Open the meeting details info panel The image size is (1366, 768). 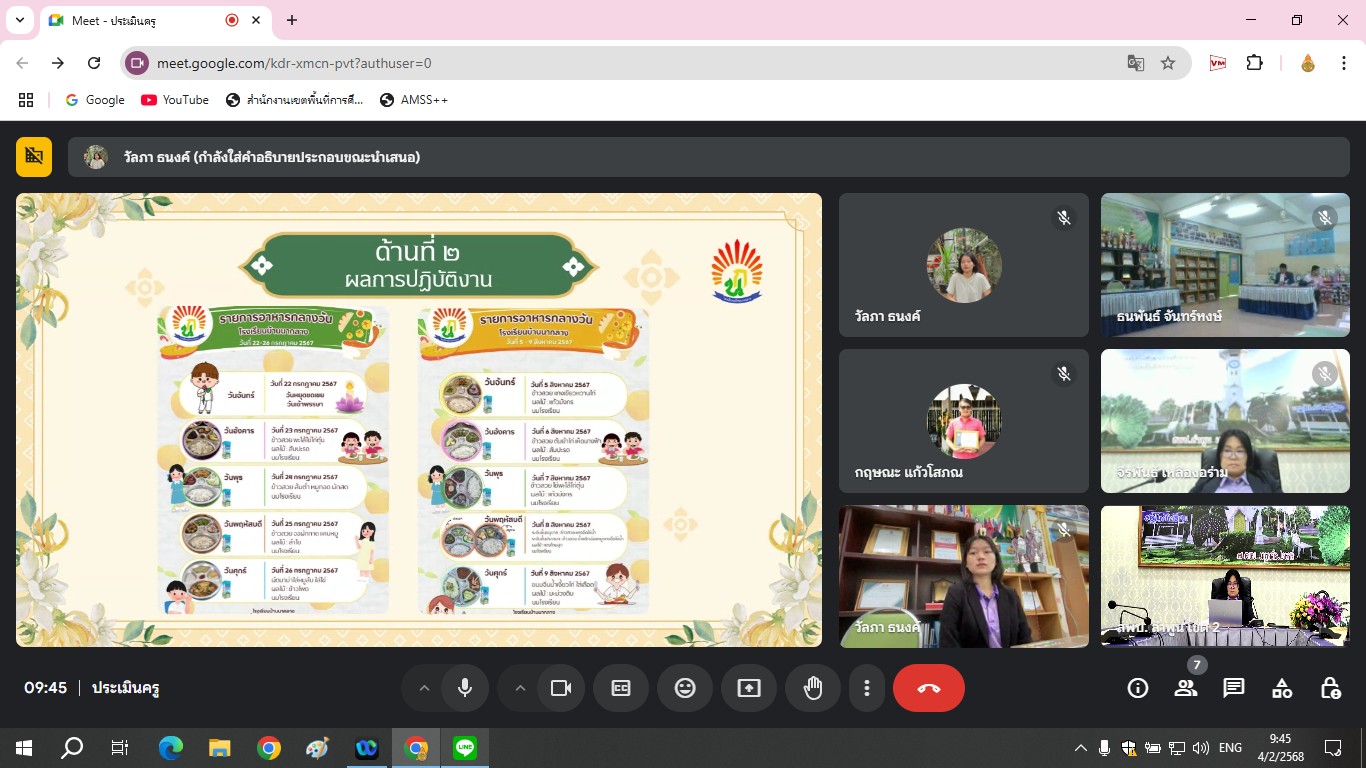pos(1137,688)
